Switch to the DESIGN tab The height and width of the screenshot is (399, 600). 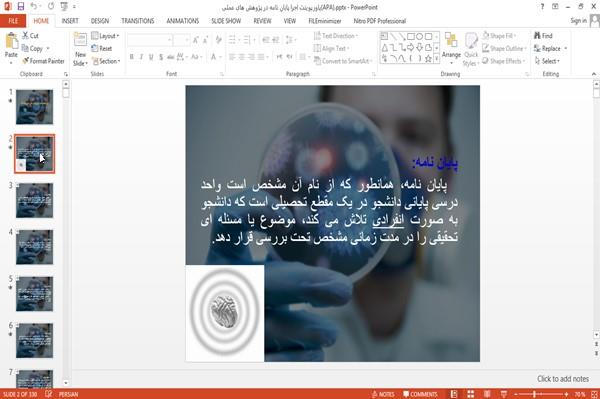click(100, 21)
